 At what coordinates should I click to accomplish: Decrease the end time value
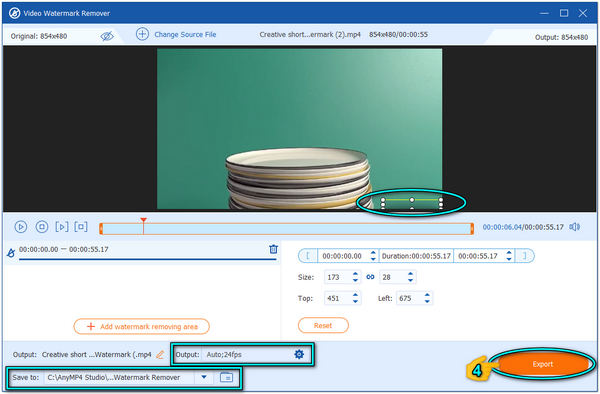pyautogui.click(x=509, y=259)
